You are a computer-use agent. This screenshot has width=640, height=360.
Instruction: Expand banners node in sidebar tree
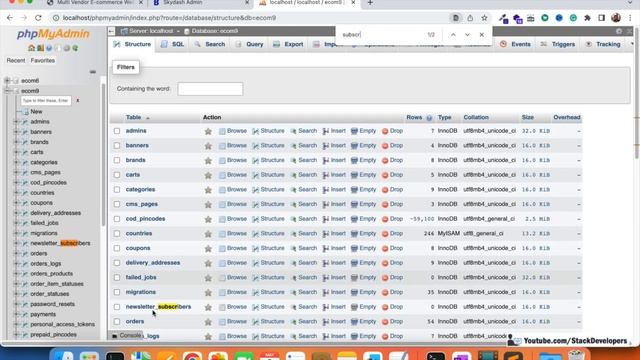coord(16,132)
